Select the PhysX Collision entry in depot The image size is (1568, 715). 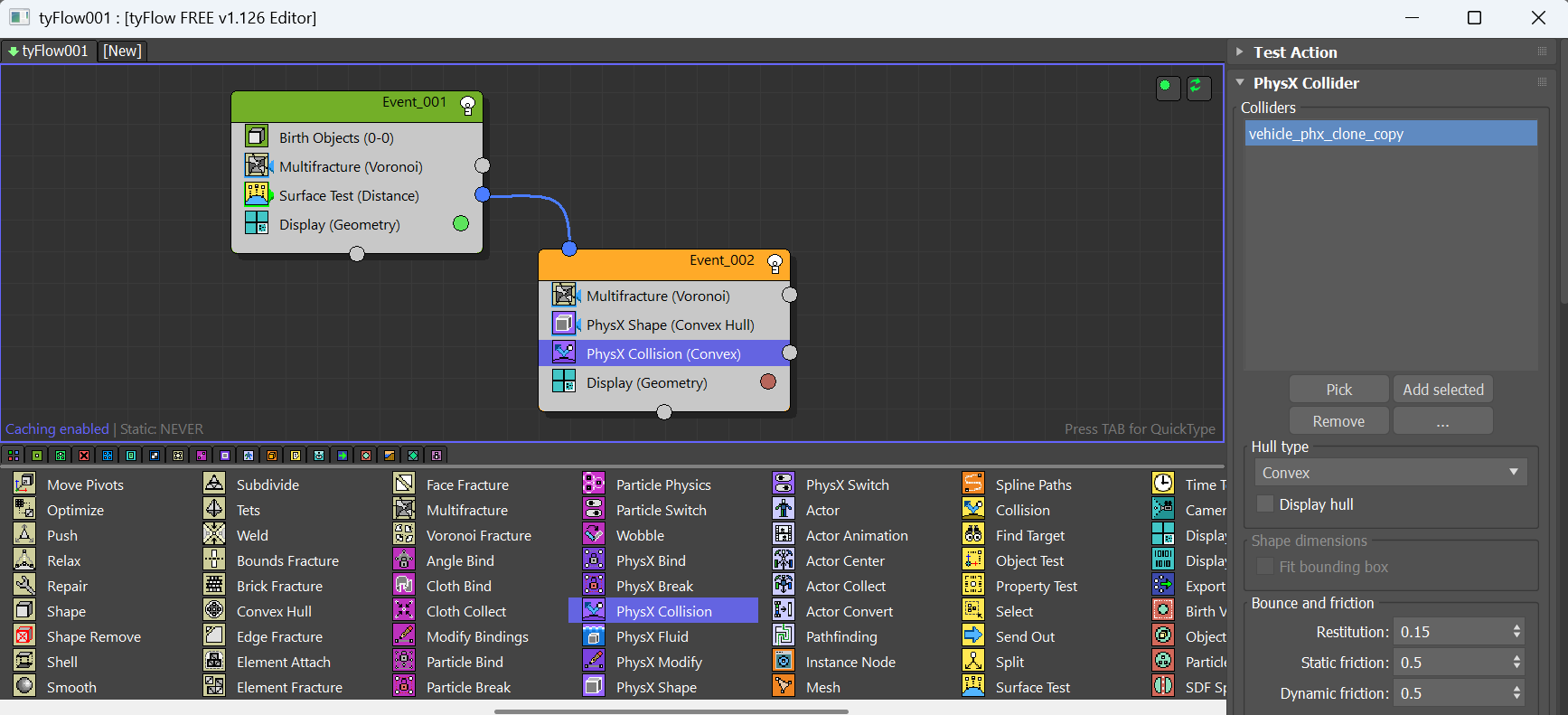pos(663,610)
